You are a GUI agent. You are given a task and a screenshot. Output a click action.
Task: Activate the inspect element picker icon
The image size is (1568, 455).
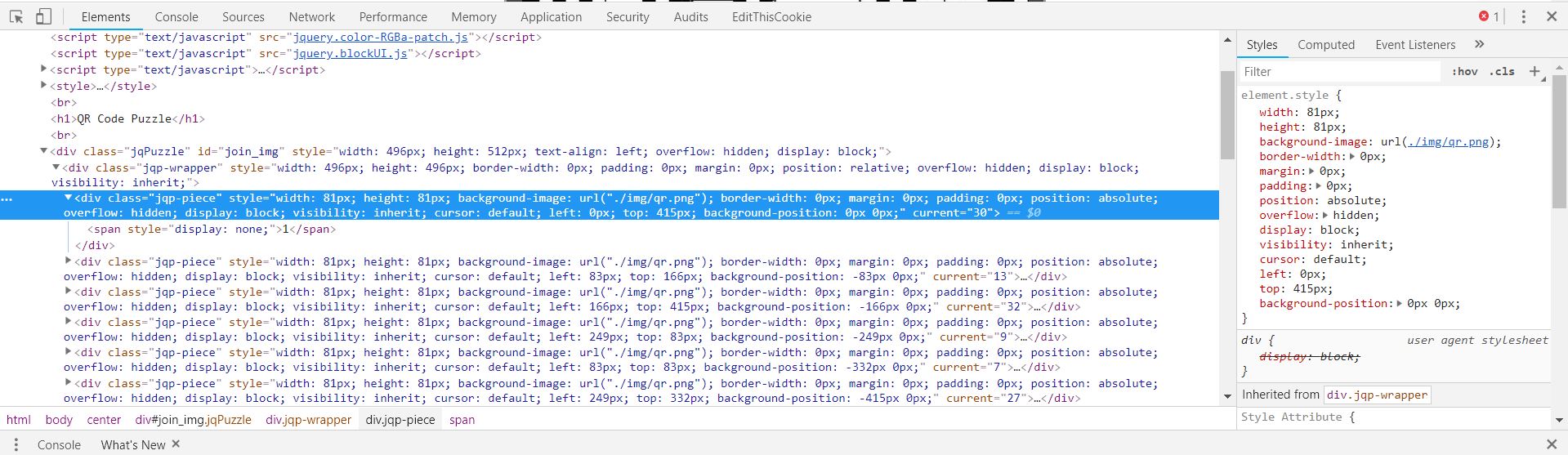coord(16,16)
